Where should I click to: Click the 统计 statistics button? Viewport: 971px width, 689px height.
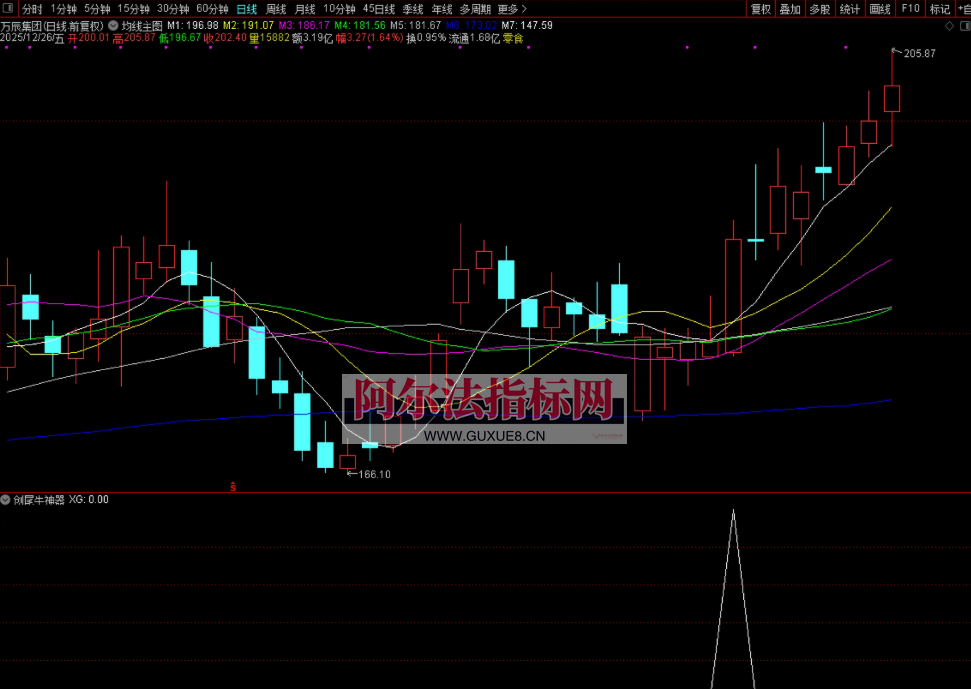[849, 9]
